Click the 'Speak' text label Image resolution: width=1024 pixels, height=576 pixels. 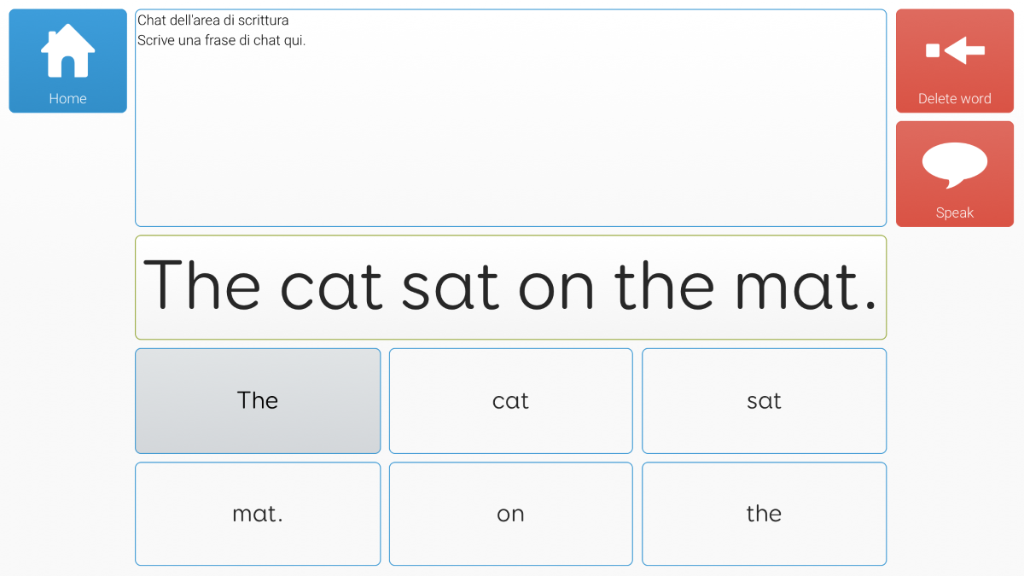(x=955, y=213)
